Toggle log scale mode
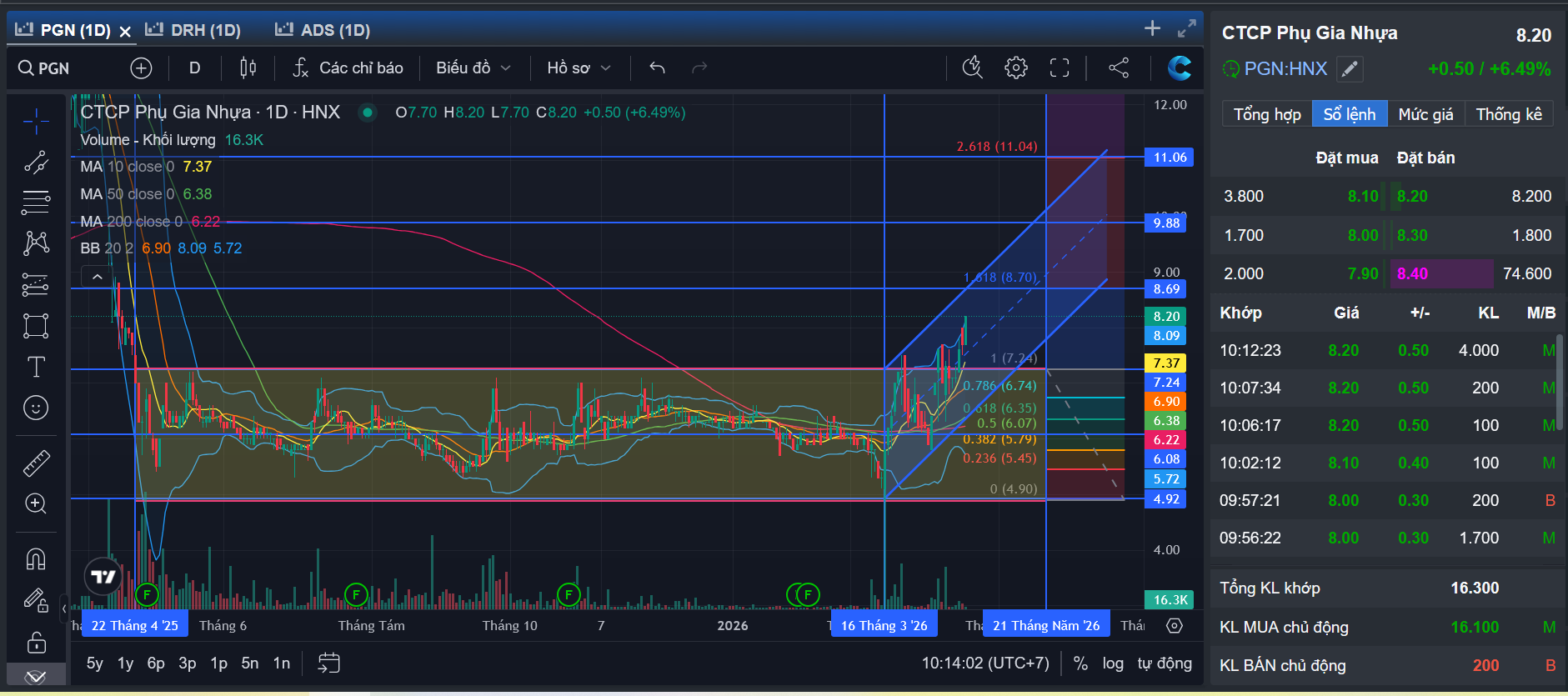This screenshot has height=696, width=1568. click(x=1113, y=663)
